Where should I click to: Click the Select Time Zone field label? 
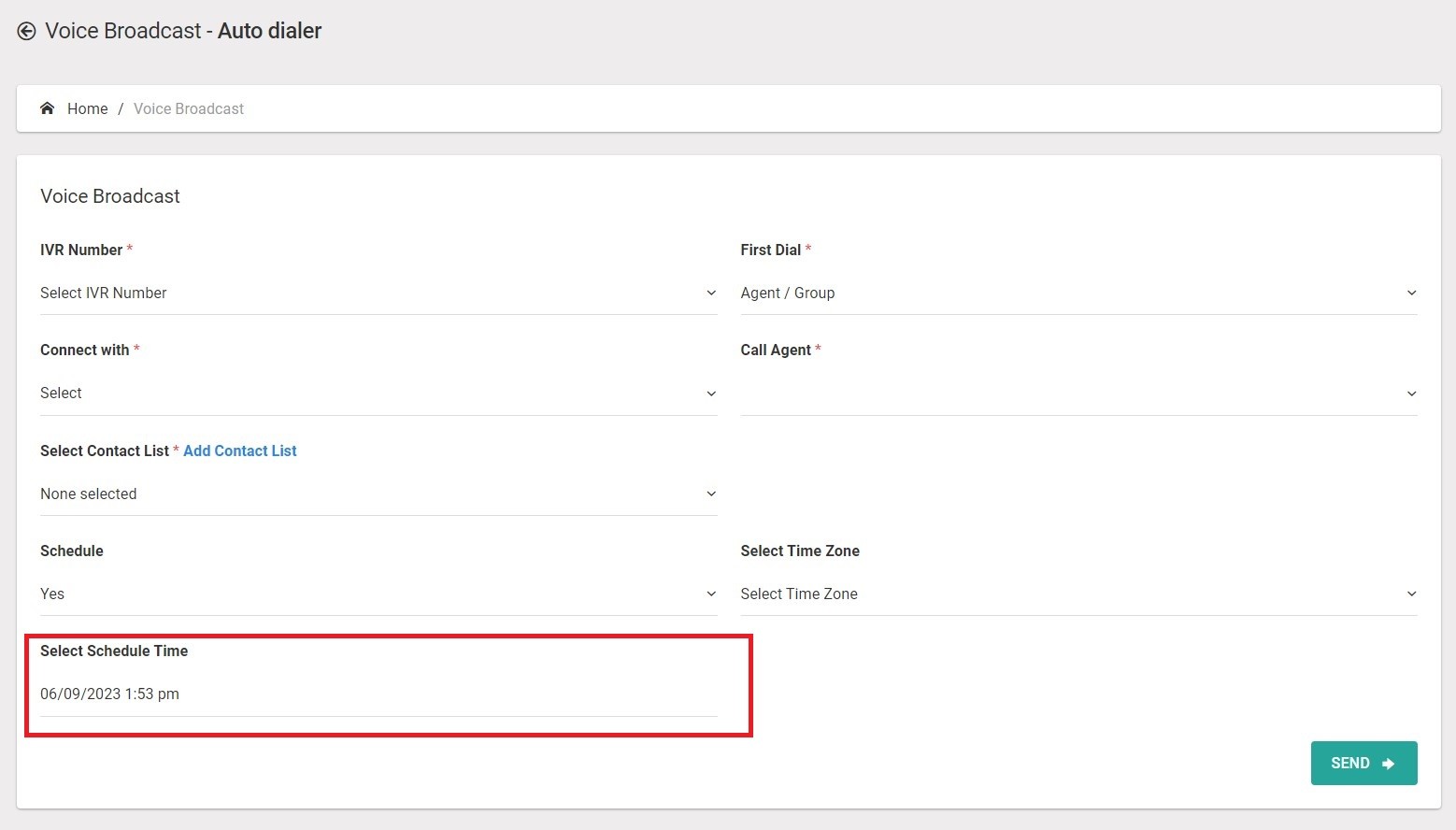point(800,551)
